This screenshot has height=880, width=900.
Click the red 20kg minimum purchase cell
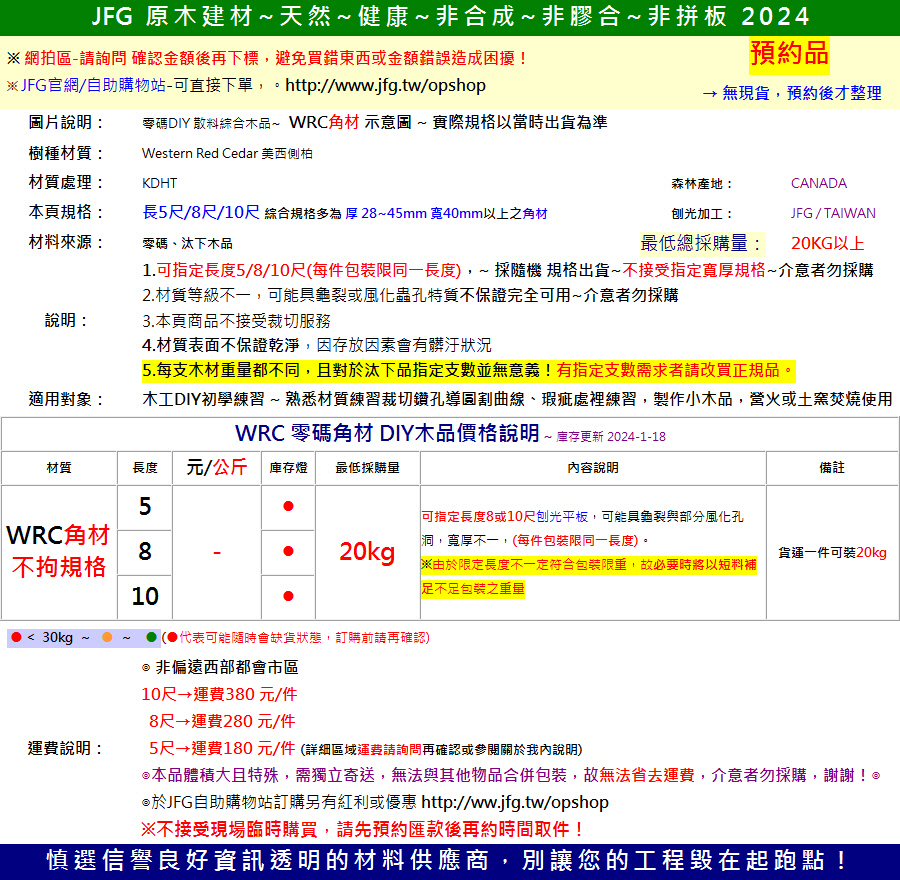(367, 552)
